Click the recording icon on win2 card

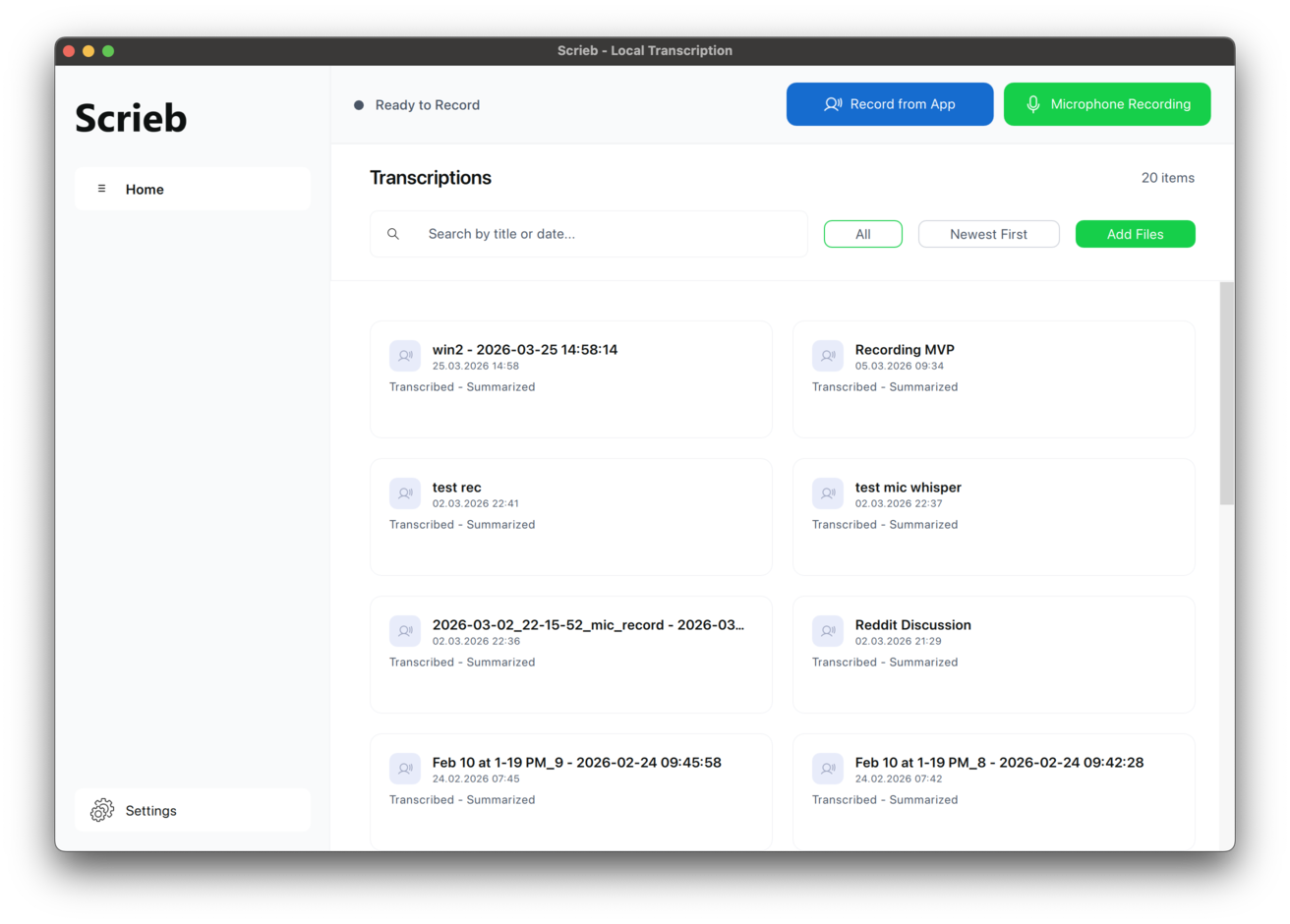coord(405,356)
